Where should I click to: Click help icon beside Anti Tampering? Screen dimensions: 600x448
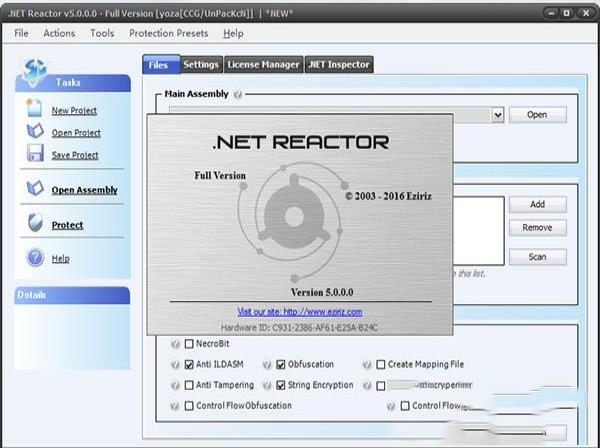[x=175, y=385]
